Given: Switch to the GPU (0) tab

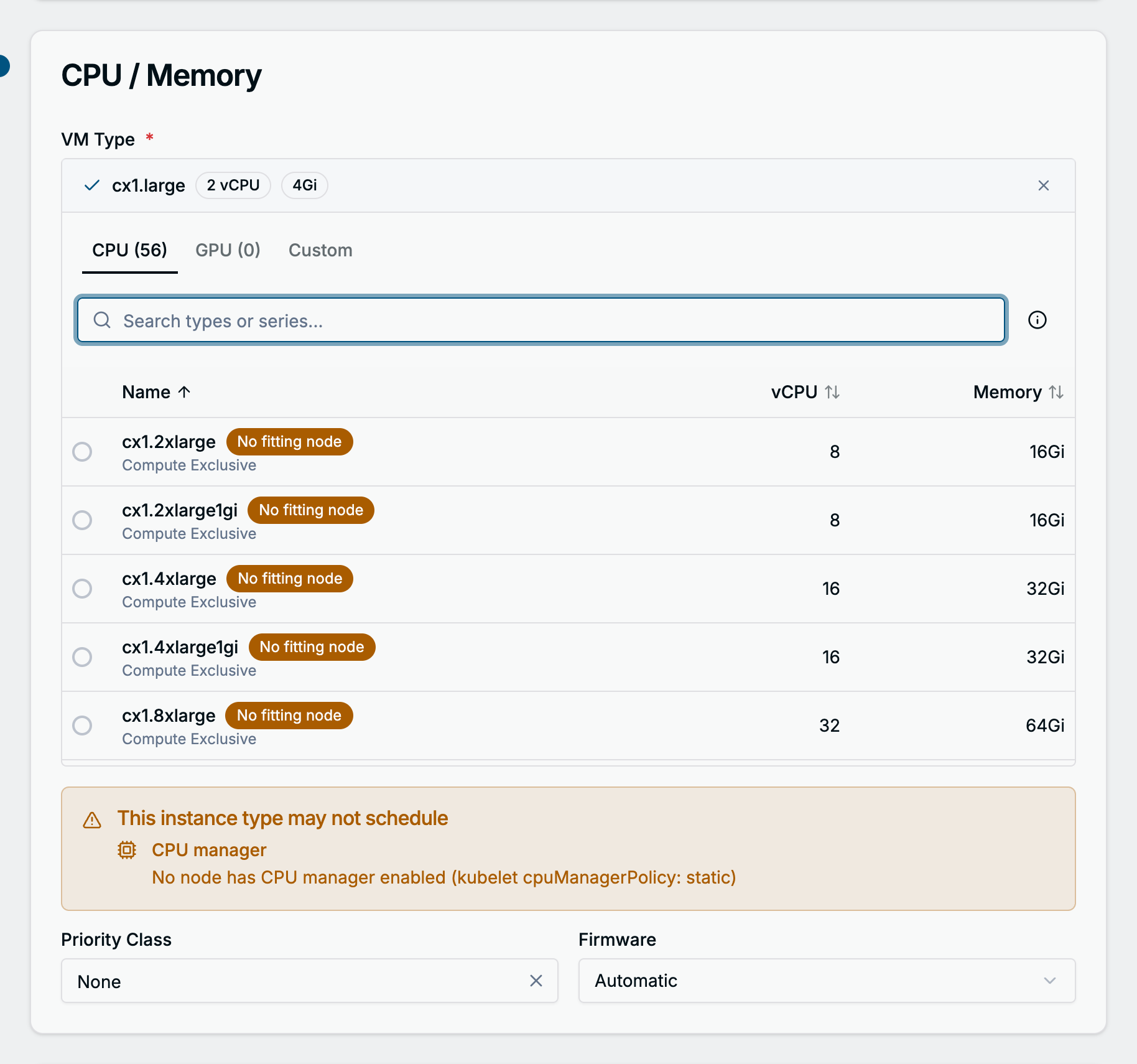Looking at the screenshot, I should click(x=228, y=250).
